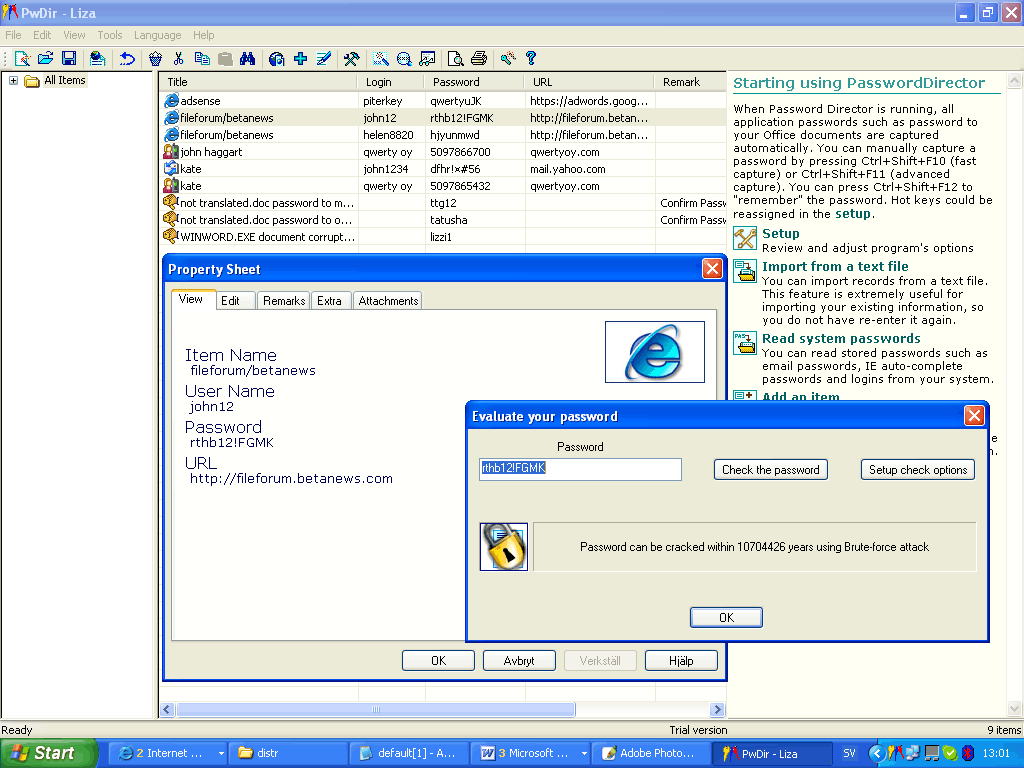1024x768 pixels.
Task: Click the globe with document toolbar icon
Action: (x=277, y=59)
